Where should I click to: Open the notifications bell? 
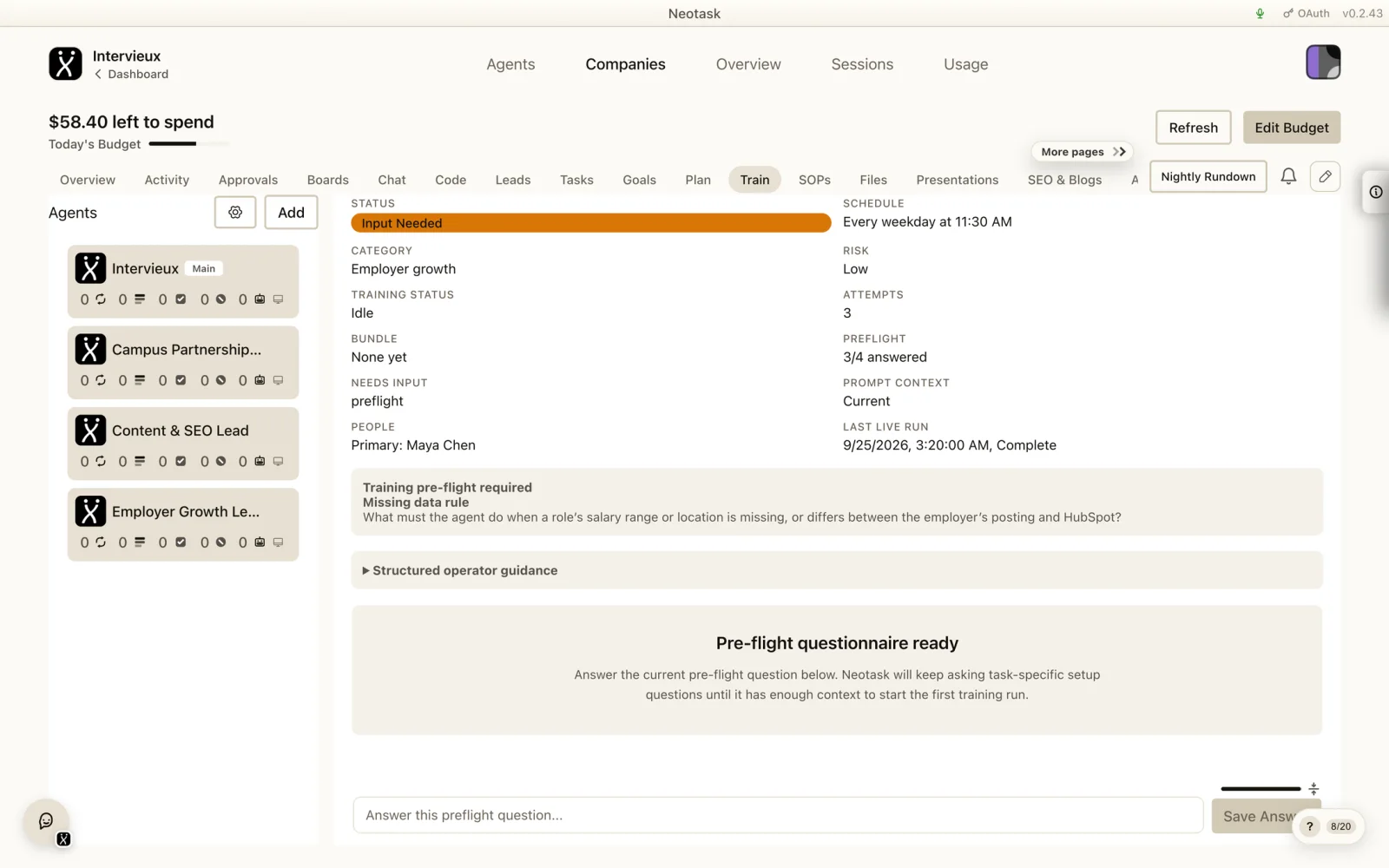[x=1288, y=176]
